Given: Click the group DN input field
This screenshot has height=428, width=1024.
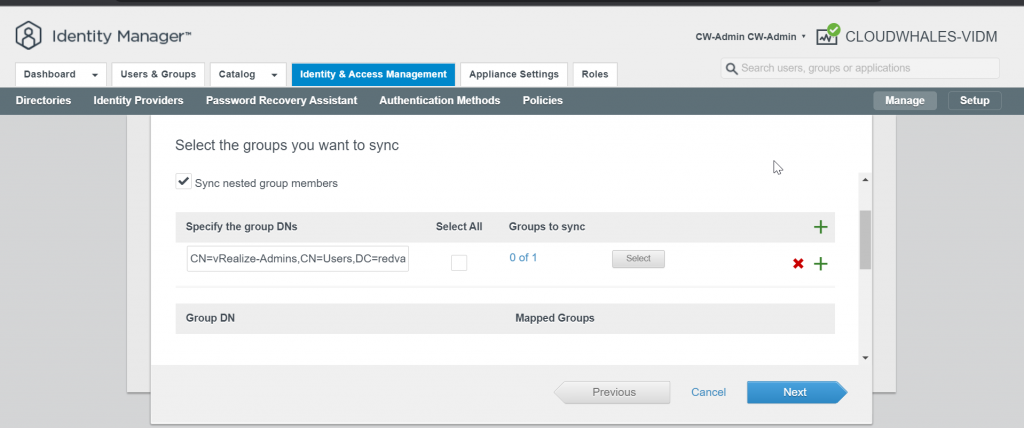Looking at the screenshot, I should coord(298,259).
